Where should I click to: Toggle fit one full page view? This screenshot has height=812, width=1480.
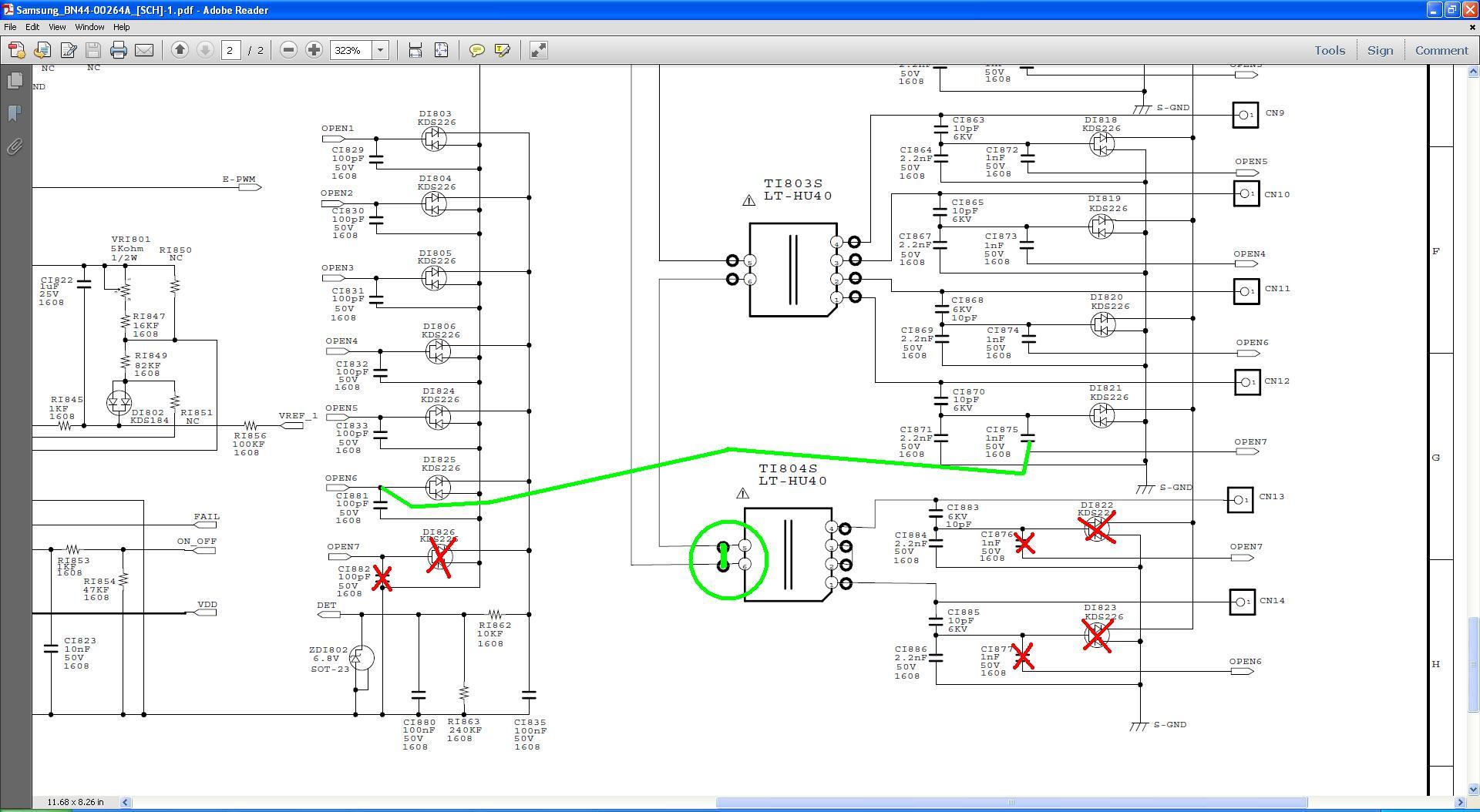[x=441, y=50]
